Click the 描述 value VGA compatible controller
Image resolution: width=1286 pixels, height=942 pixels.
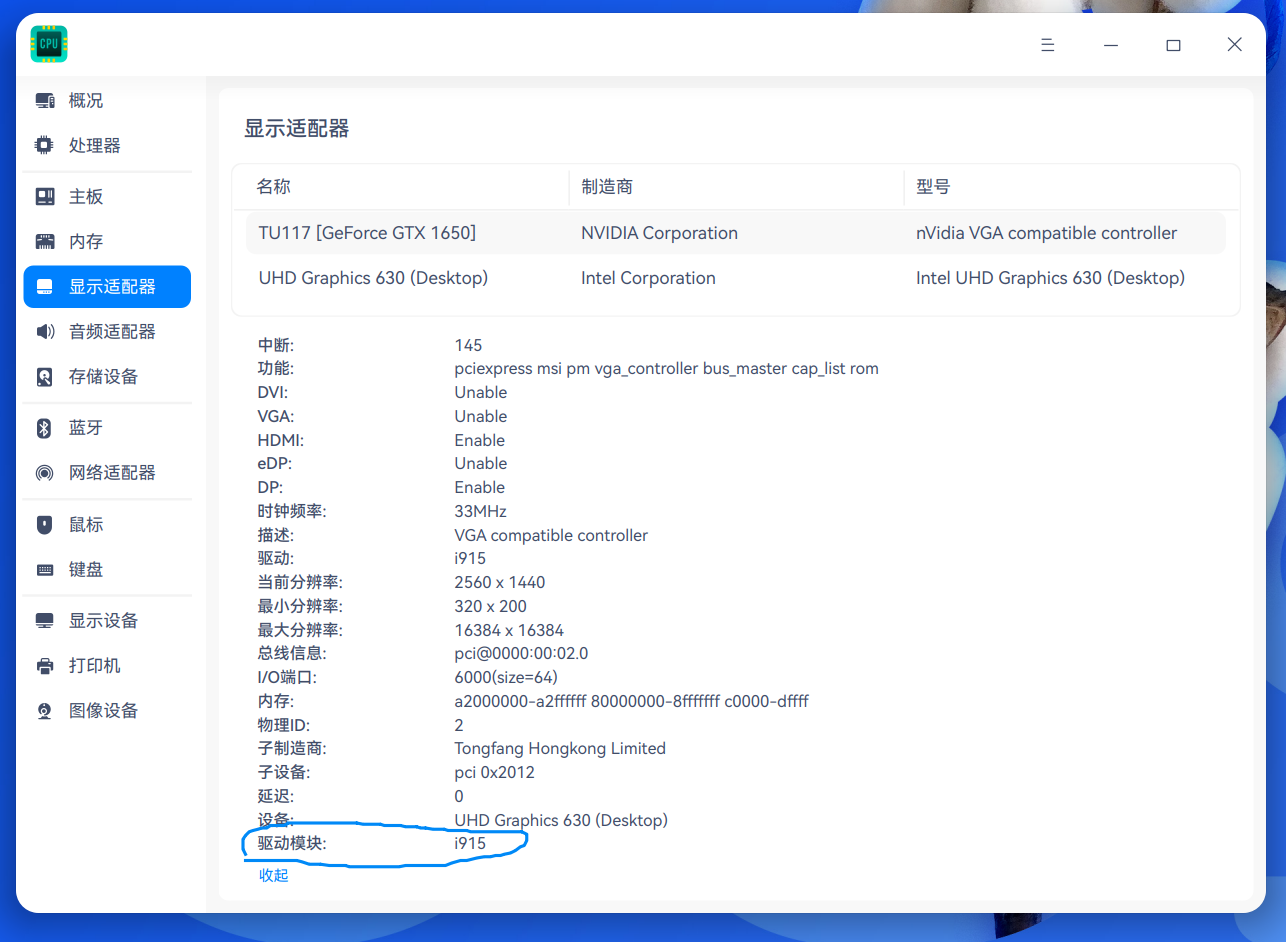coord(551,535)
